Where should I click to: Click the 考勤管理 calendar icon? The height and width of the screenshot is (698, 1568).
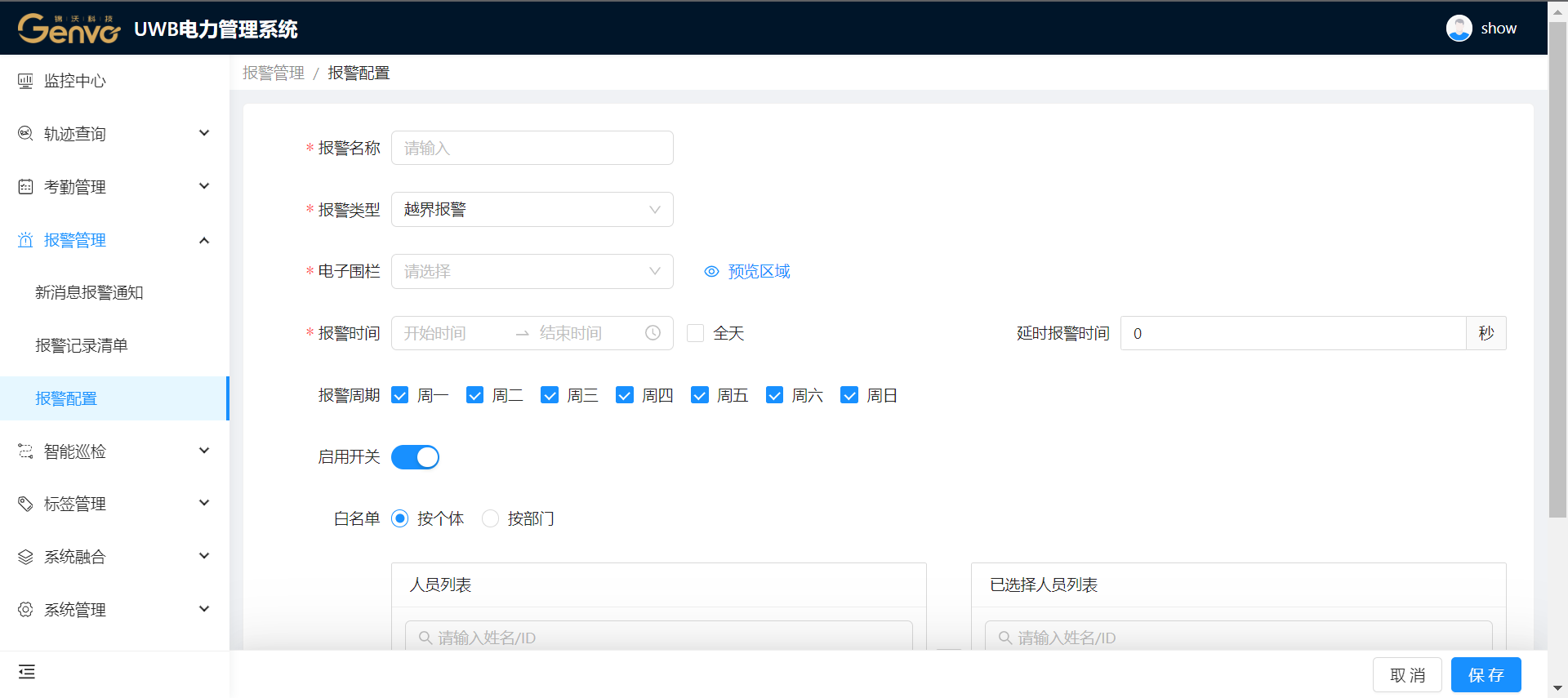pos(25,187)
